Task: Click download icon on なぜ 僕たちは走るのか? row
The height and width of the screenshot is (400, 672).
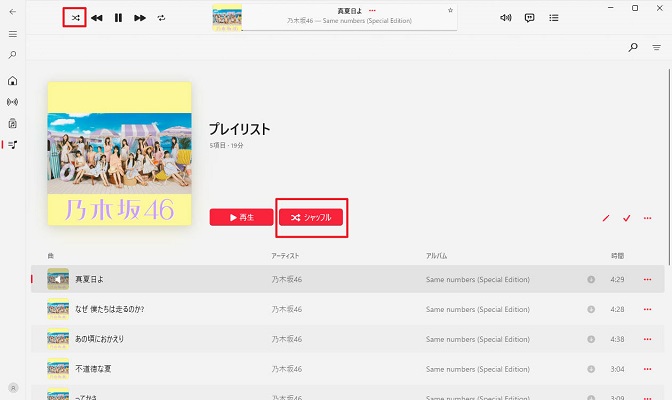Action: click(591, 310)
